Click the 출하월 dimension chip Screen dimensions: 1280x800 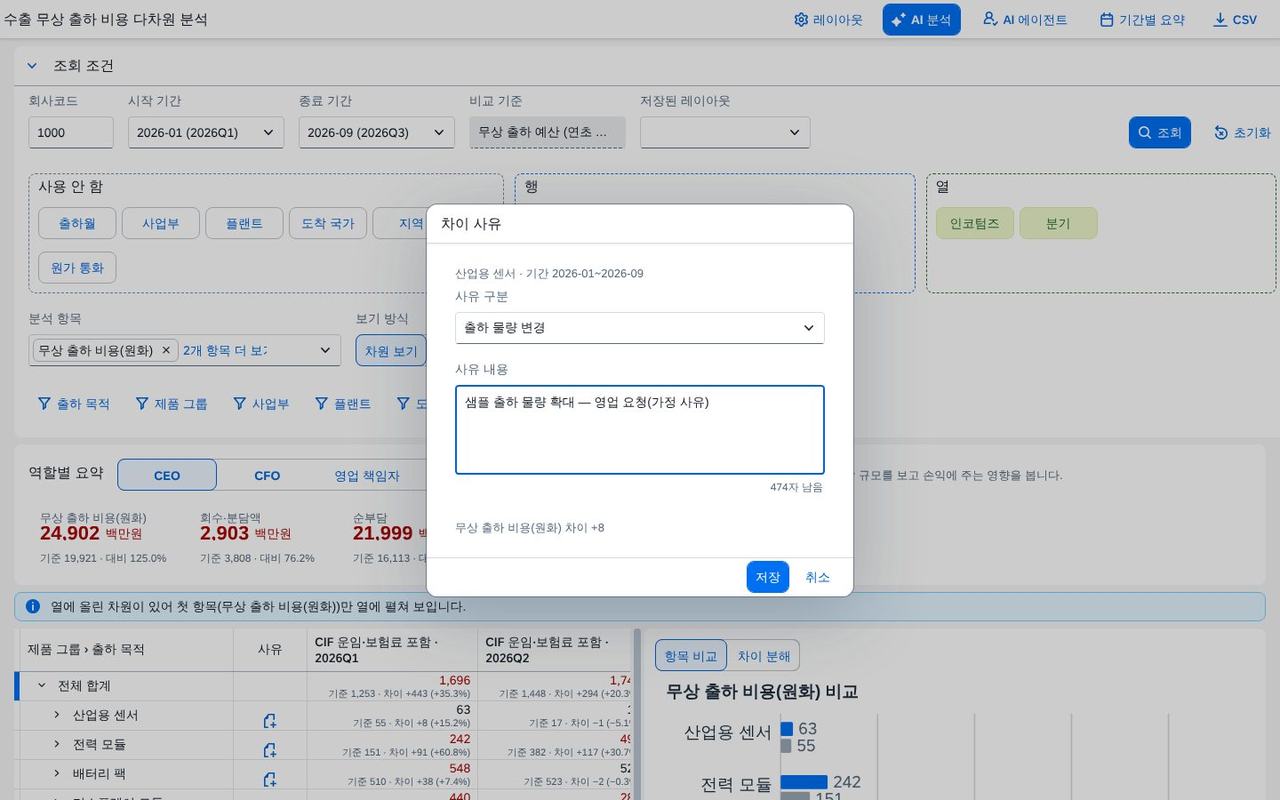point(77,223)
